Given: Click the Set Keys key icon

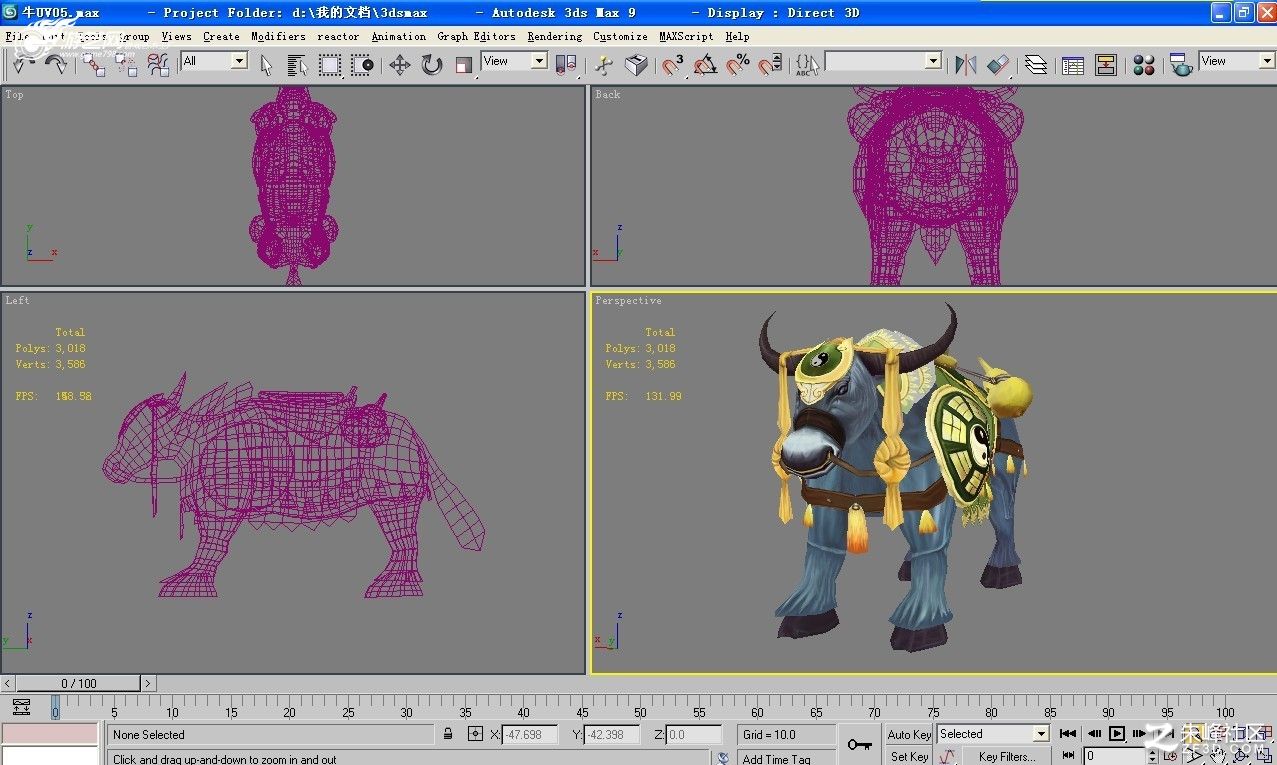Looking at the screenshot, I should (x=859, y=745).
